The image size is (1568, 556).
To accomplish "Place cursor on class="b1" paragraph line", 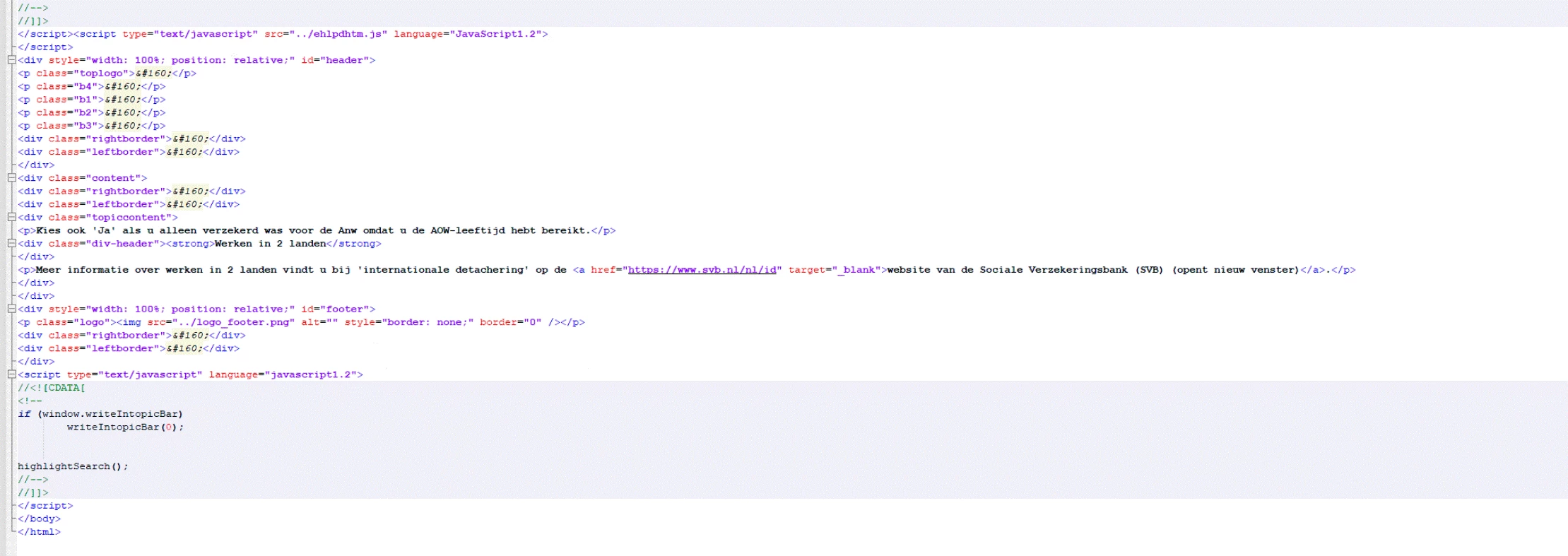I will pyautogui.click(x=92, y=100).
